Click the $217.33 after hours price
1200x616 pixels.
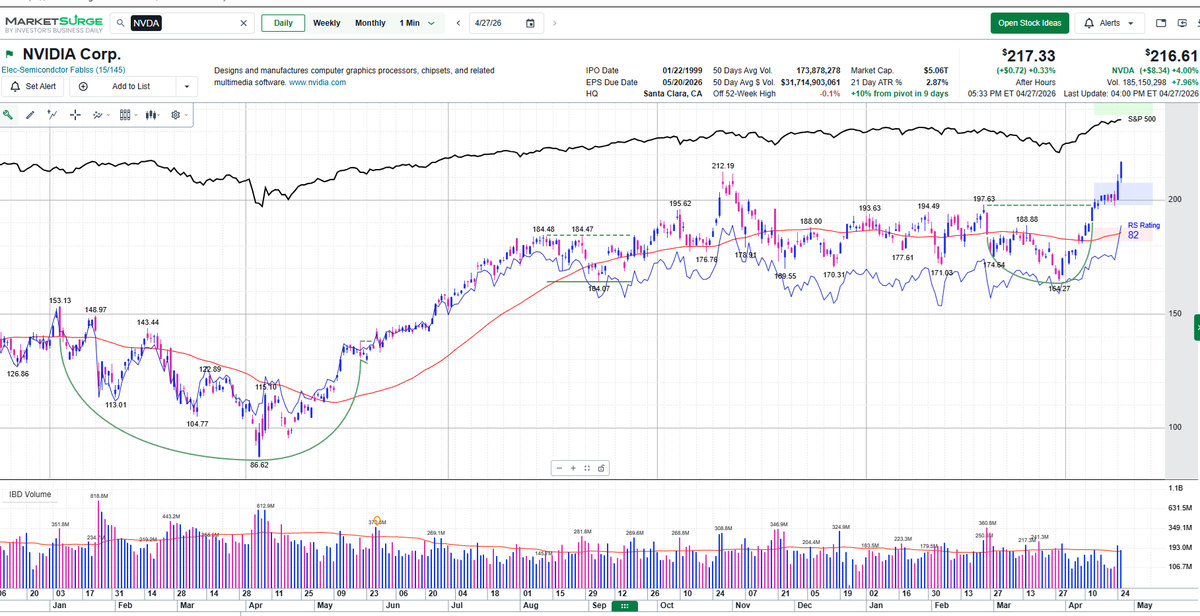point(1030,55)
